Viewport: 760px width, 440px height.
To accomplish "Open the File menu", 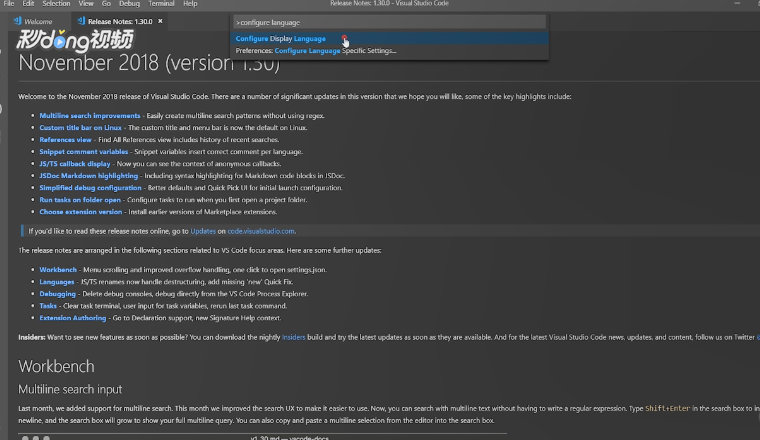I will (9, 3).
